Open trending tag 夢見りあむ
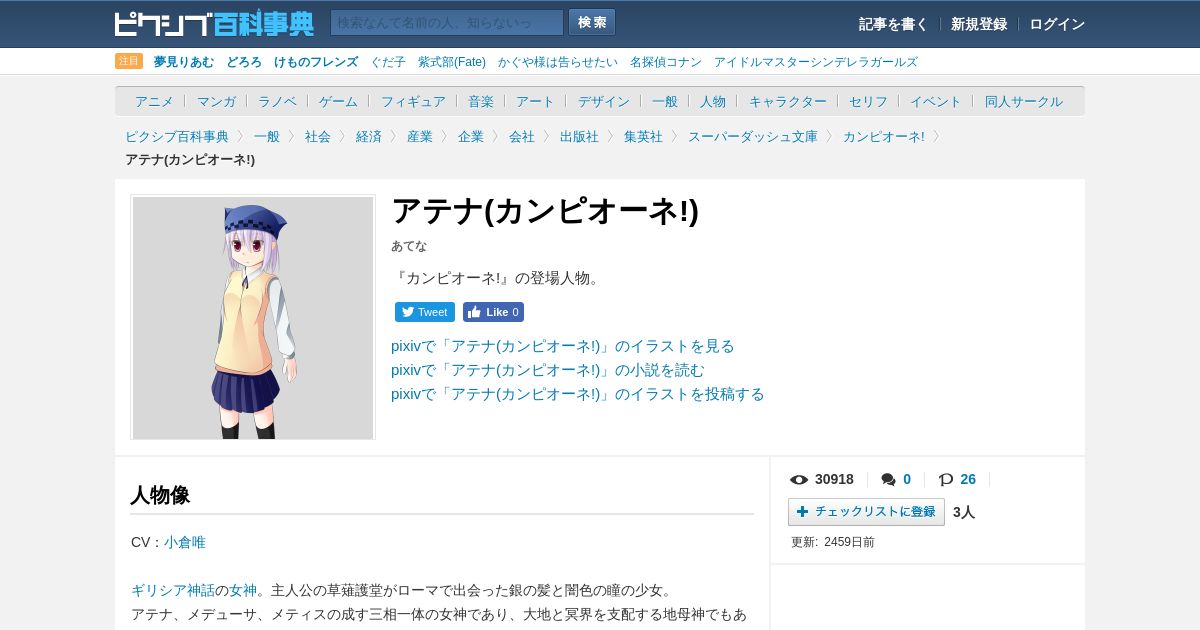 click(x=184, y=62)
